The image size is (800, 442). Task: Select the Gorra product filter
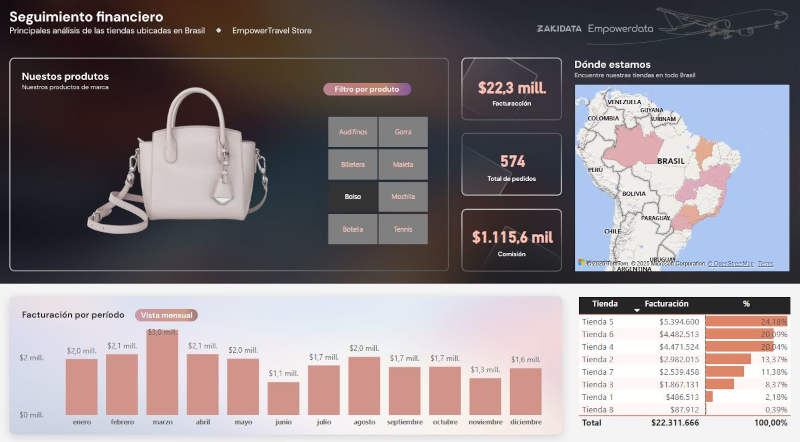coord(404,132)
